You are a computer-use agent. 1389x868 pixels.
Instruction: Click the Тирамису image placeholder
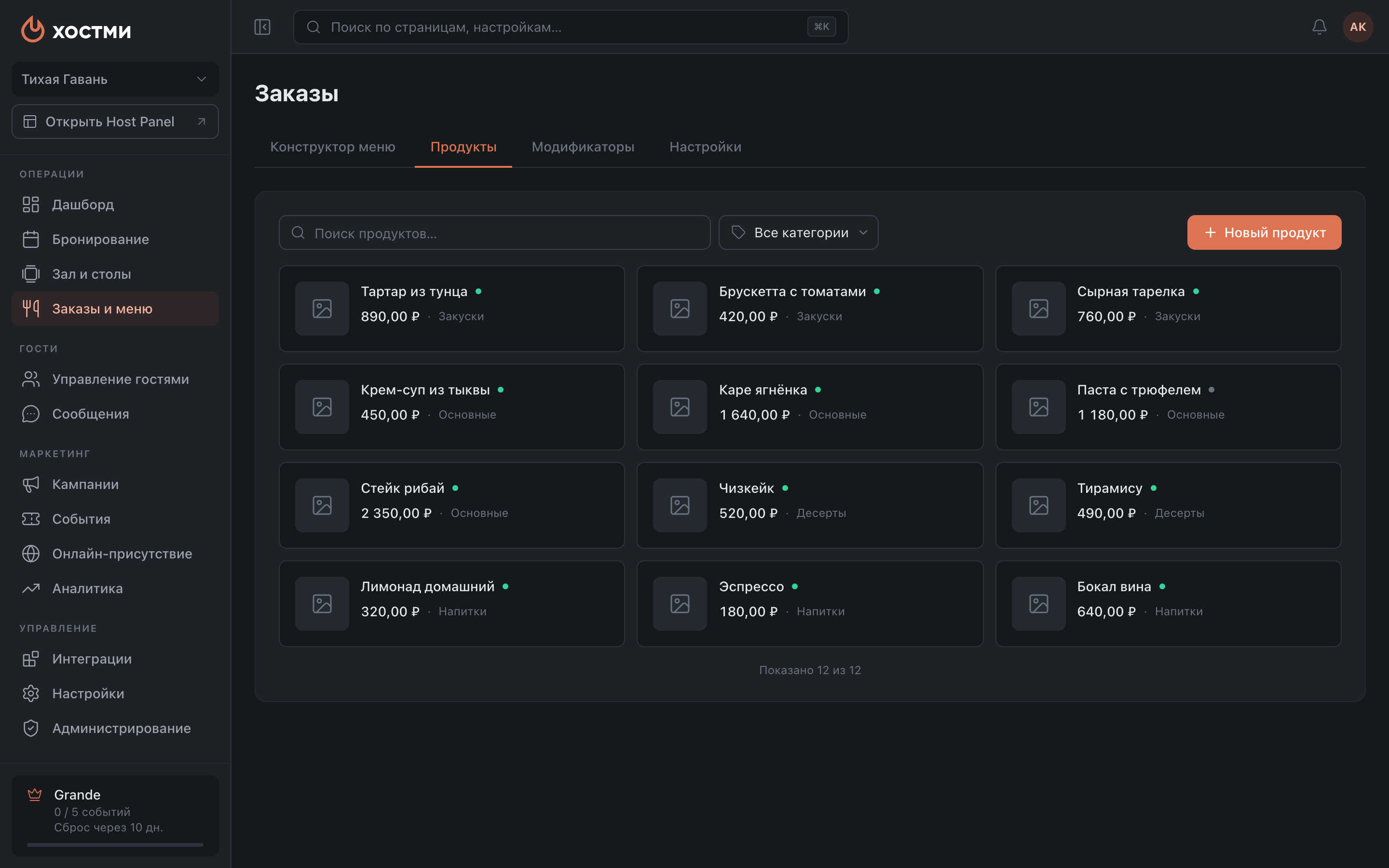[1038, 505]
